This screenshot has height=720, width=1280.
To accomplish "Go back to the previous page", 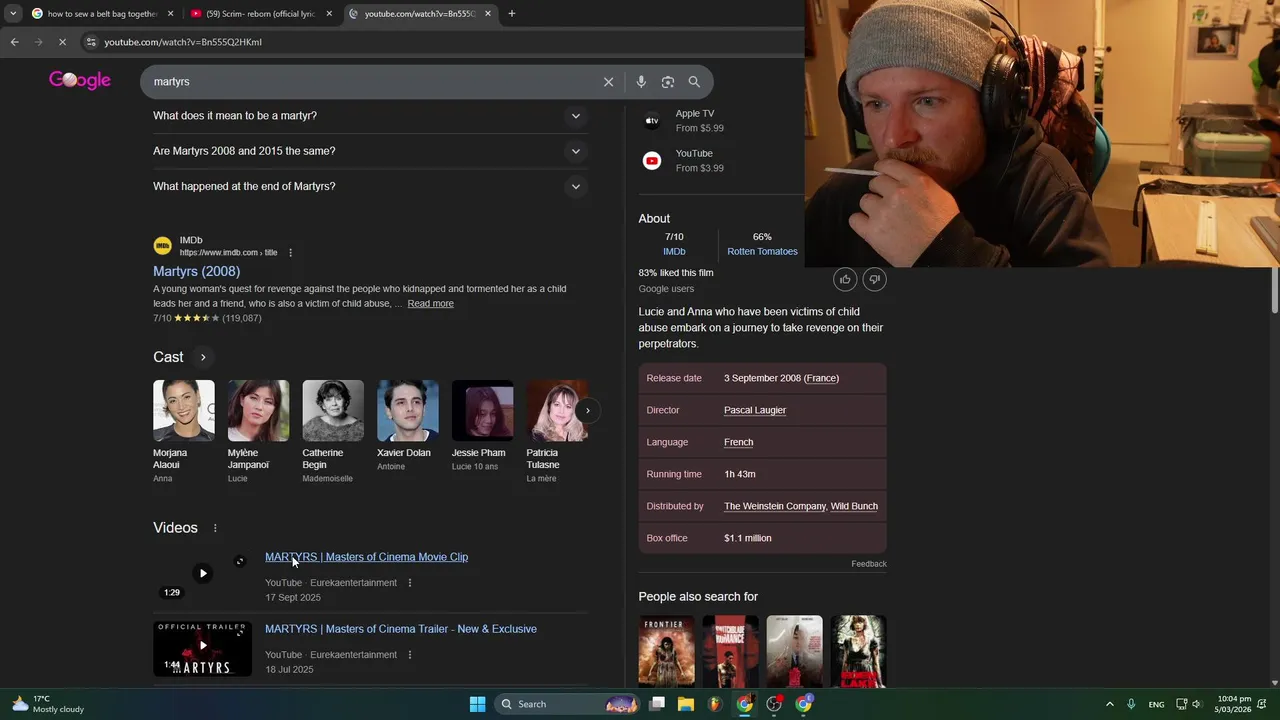I will point(14,42).
